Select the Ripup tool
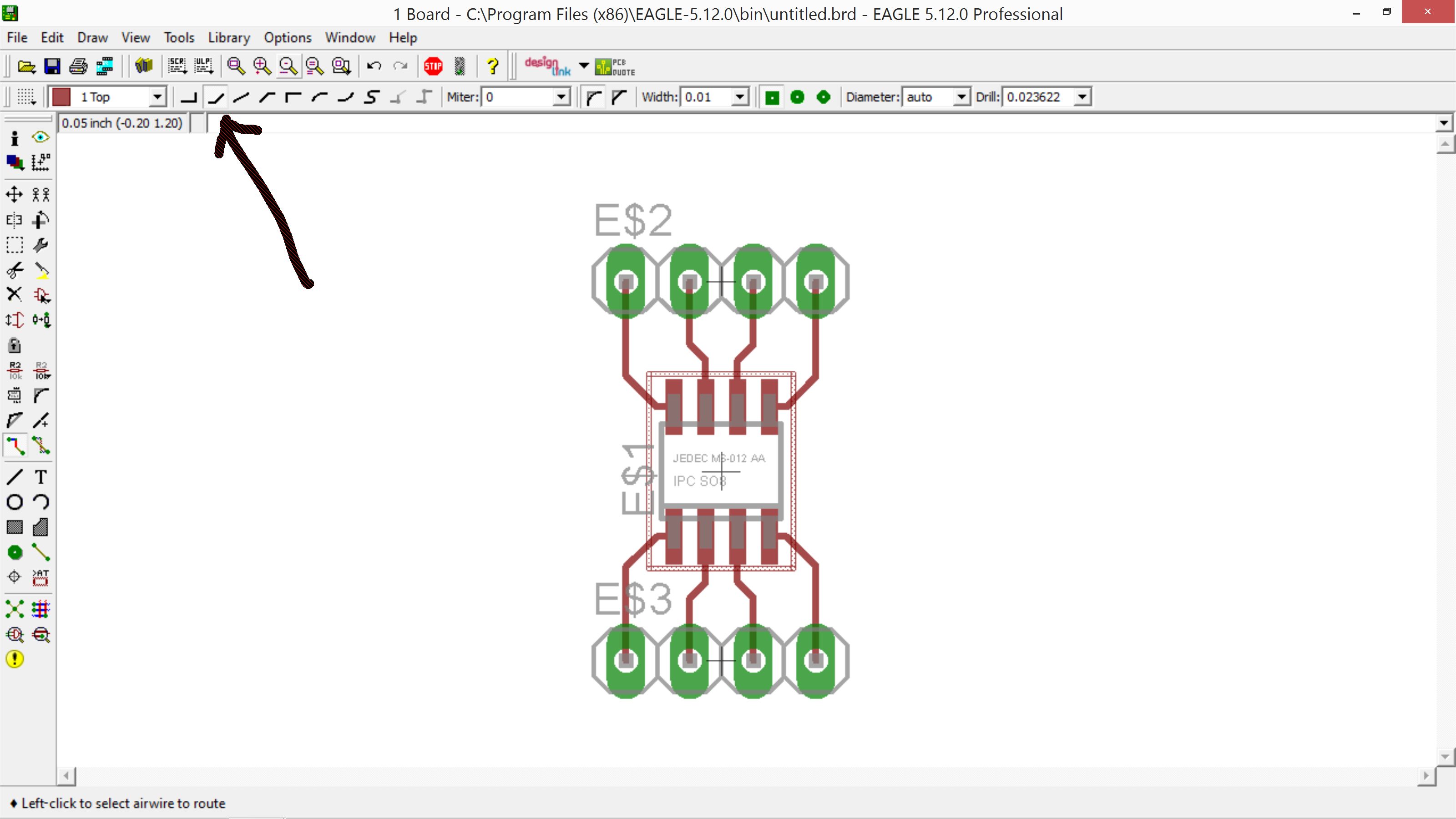The height and width of the screenshot is (819, 1456). 40,446
